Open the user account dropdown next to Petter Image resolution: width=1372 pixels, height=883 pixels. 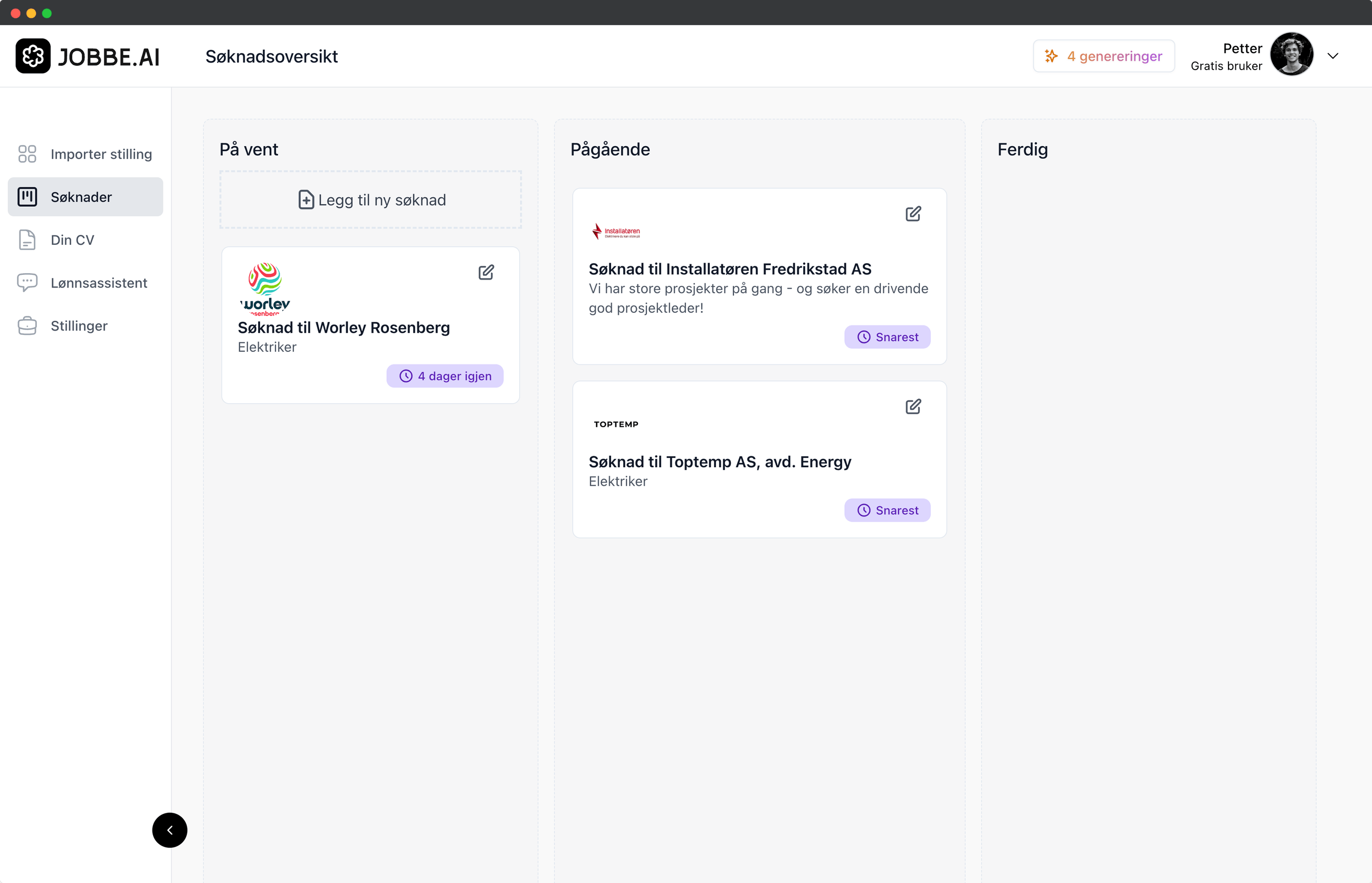coord(1333,55)
